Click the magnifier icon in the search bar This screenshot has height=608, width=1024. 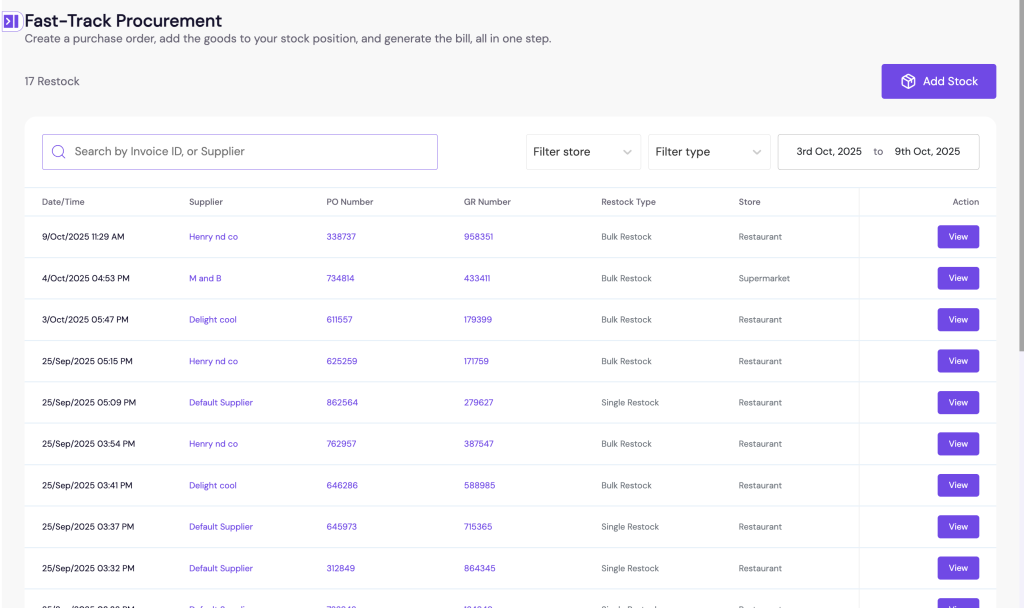click(59, 152)
